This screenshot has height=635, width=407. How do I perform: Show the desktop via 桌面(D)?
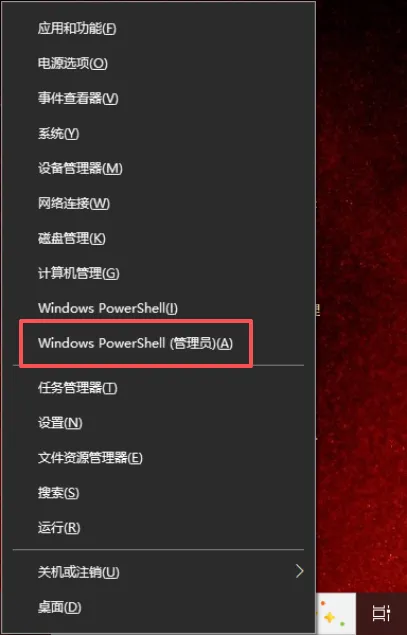158,607
